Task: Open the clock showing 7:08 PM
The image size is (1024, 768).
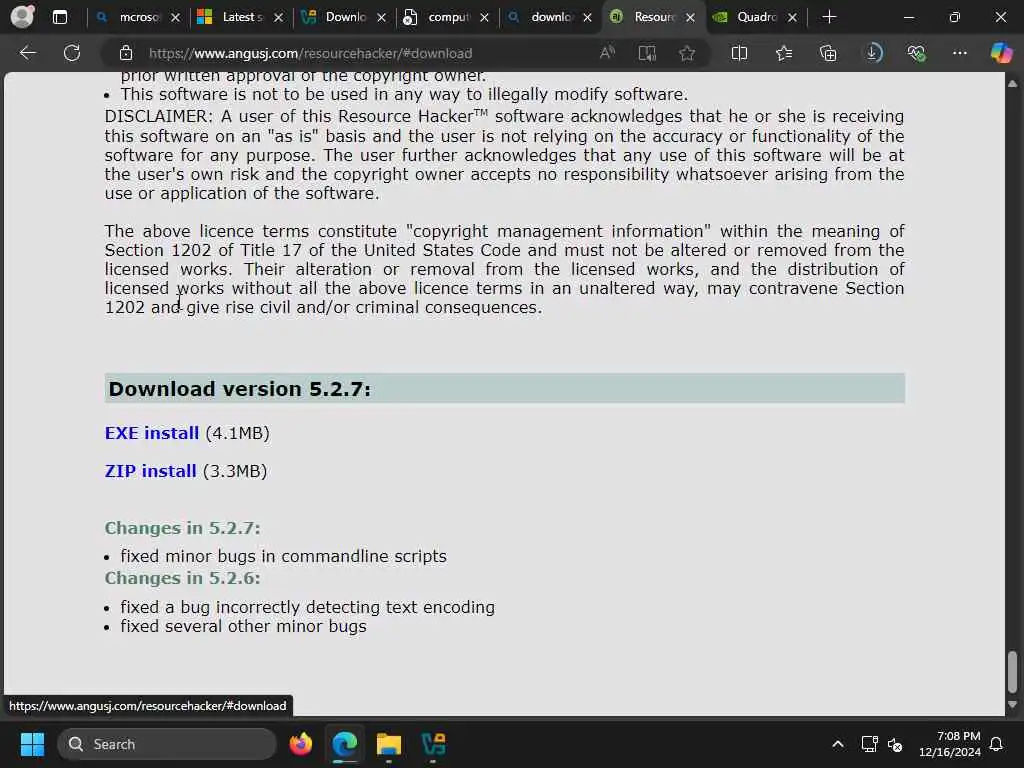Action: click(x=950, y=744)
